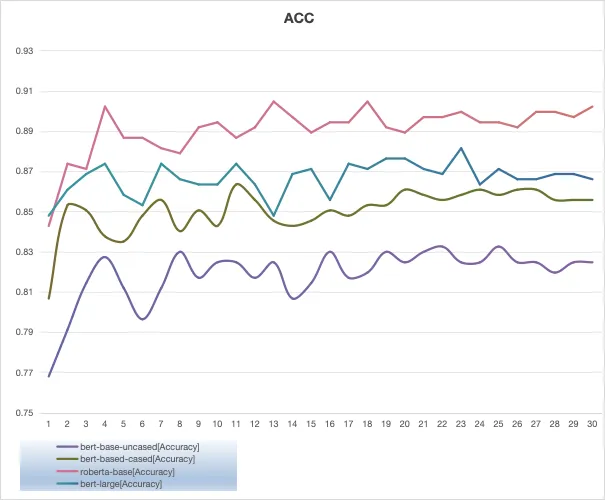The height and width of the screenshot is (500, 605).
Task: Select the bert-large[Accuracy] legend entry
Action: pos(109,484)
